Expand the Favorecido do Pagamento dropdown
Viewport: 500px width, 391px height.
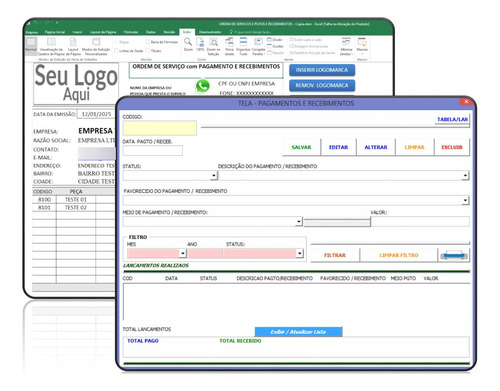(465, 200)
